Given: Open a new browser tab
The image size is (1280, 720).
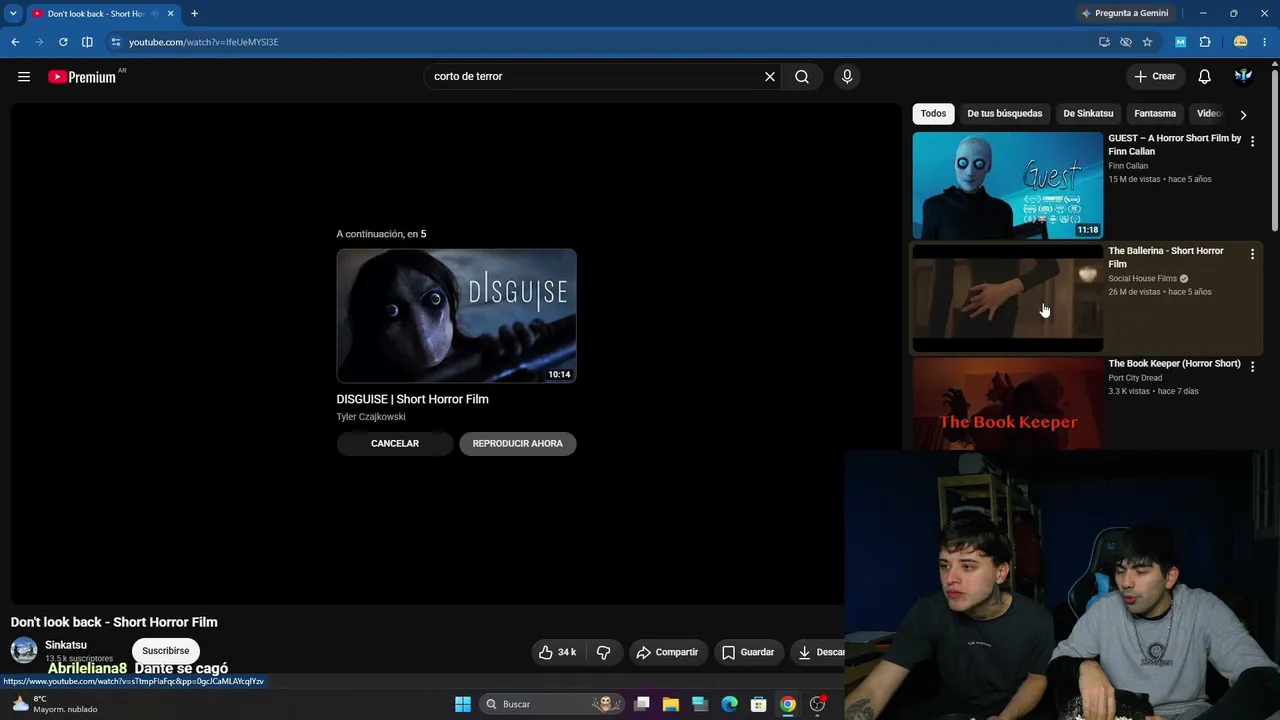Looking at the screenshot, I should click(194, 14).
